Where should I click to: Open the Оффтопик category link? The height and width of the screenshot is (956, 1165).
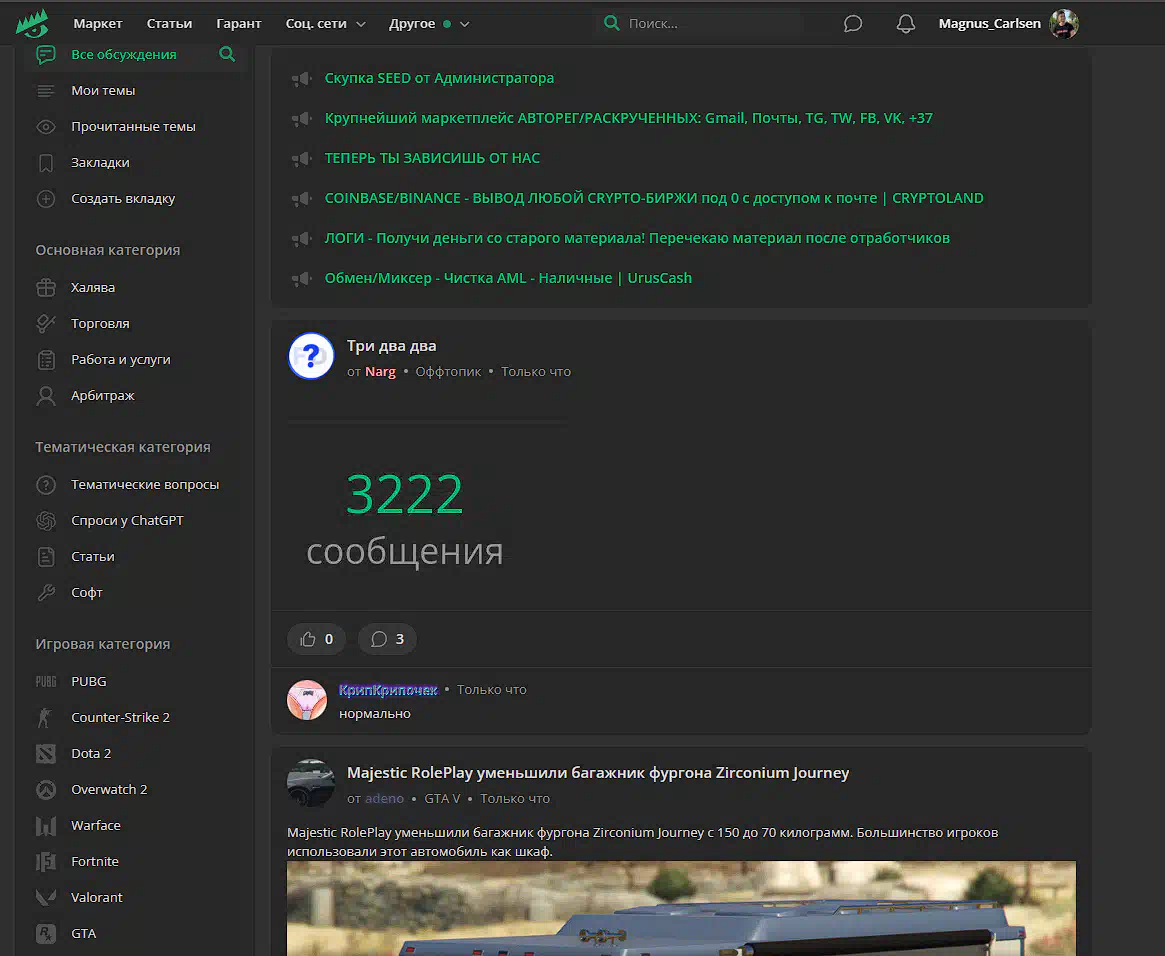pyautogui.click(x=448, y=371)
